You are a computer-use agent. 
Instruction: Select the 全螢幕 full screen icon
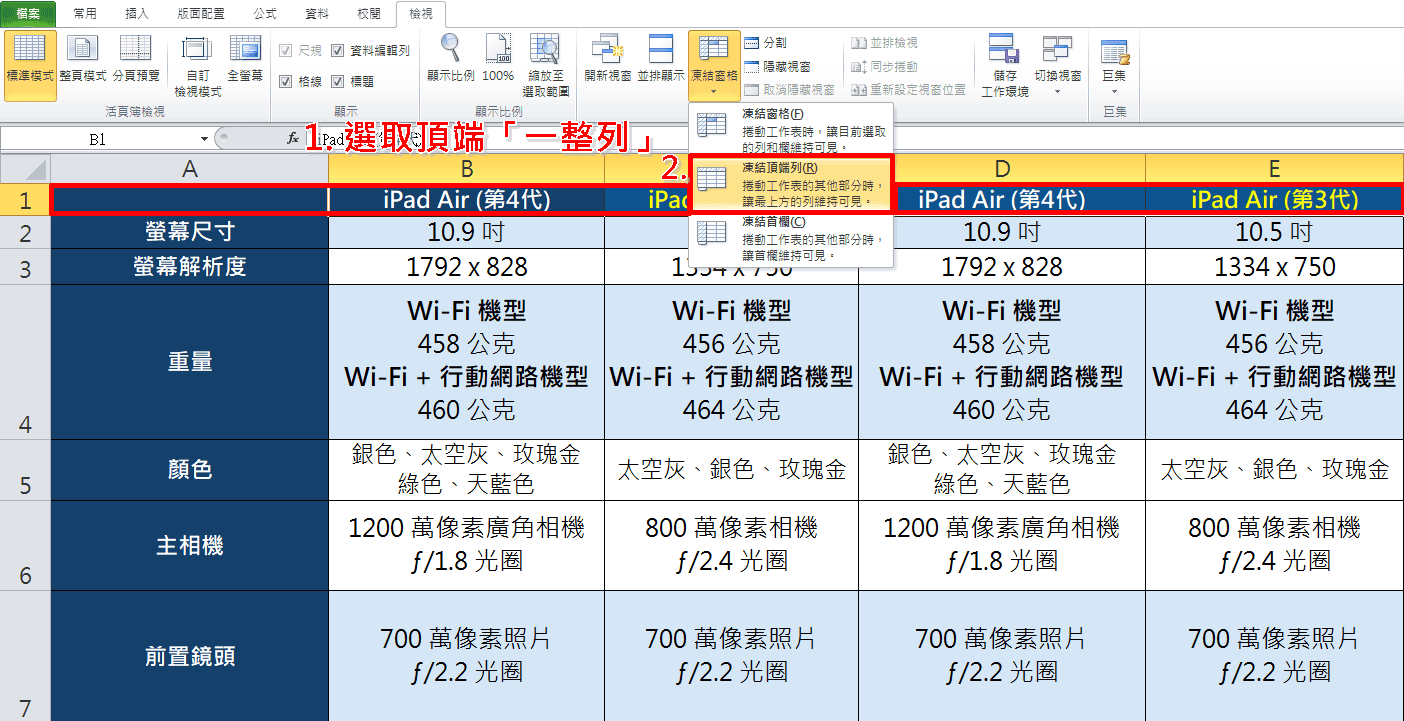245,58
